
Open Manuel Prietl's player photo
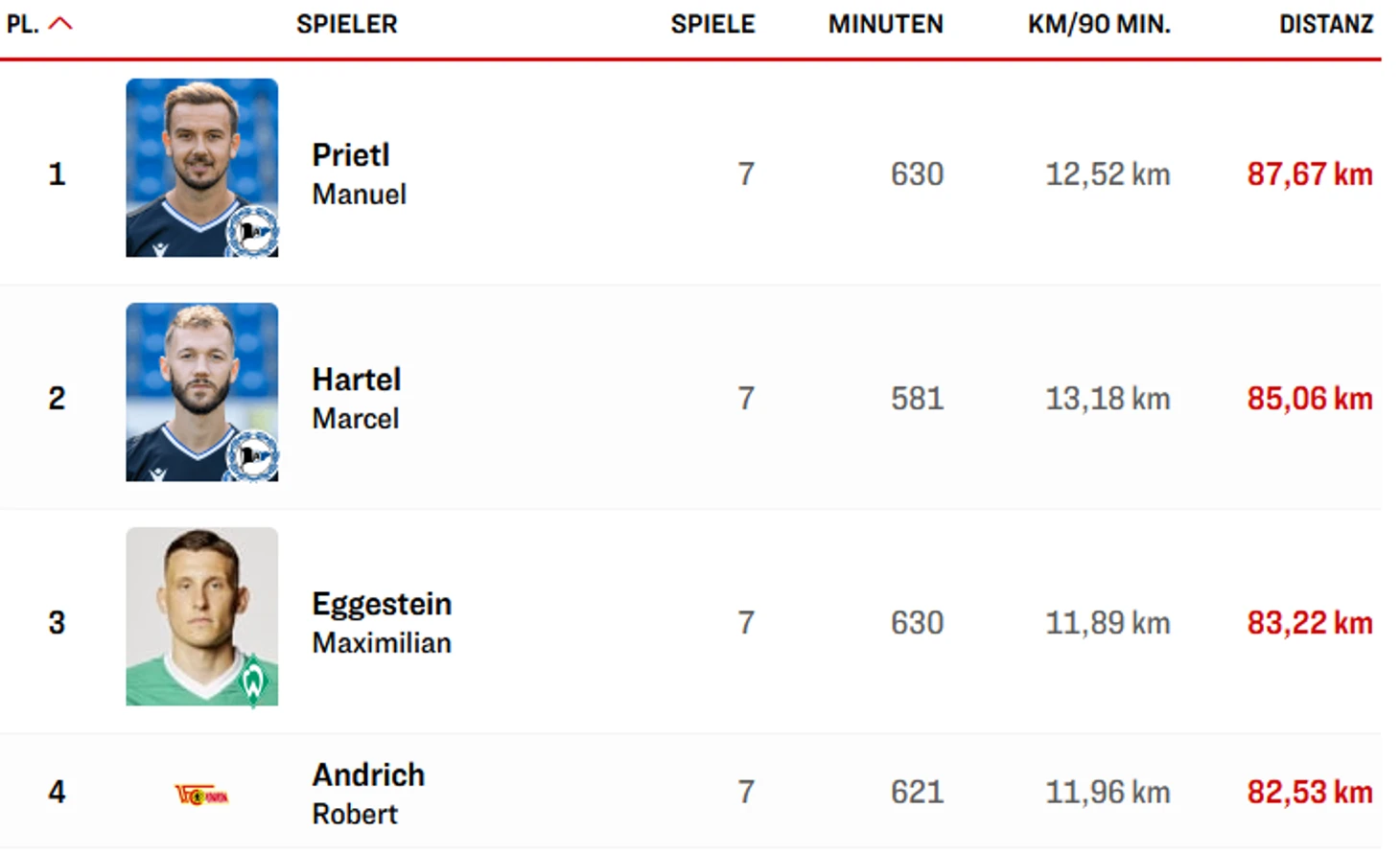[202, 168]
